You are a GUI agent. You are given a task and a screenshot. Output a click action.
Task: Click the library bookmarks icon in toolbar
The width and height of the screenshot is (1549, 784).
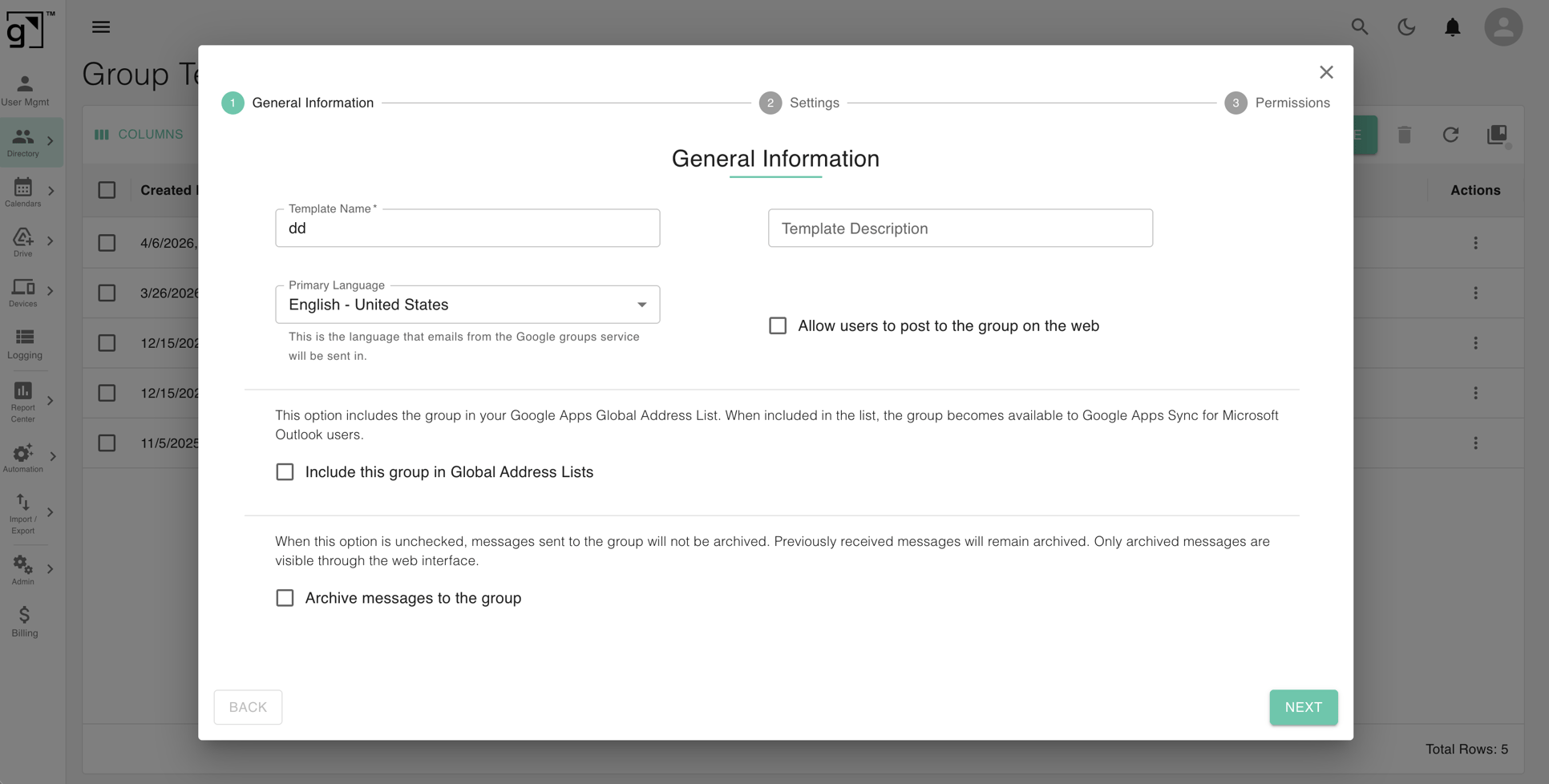click(1497, 135)
